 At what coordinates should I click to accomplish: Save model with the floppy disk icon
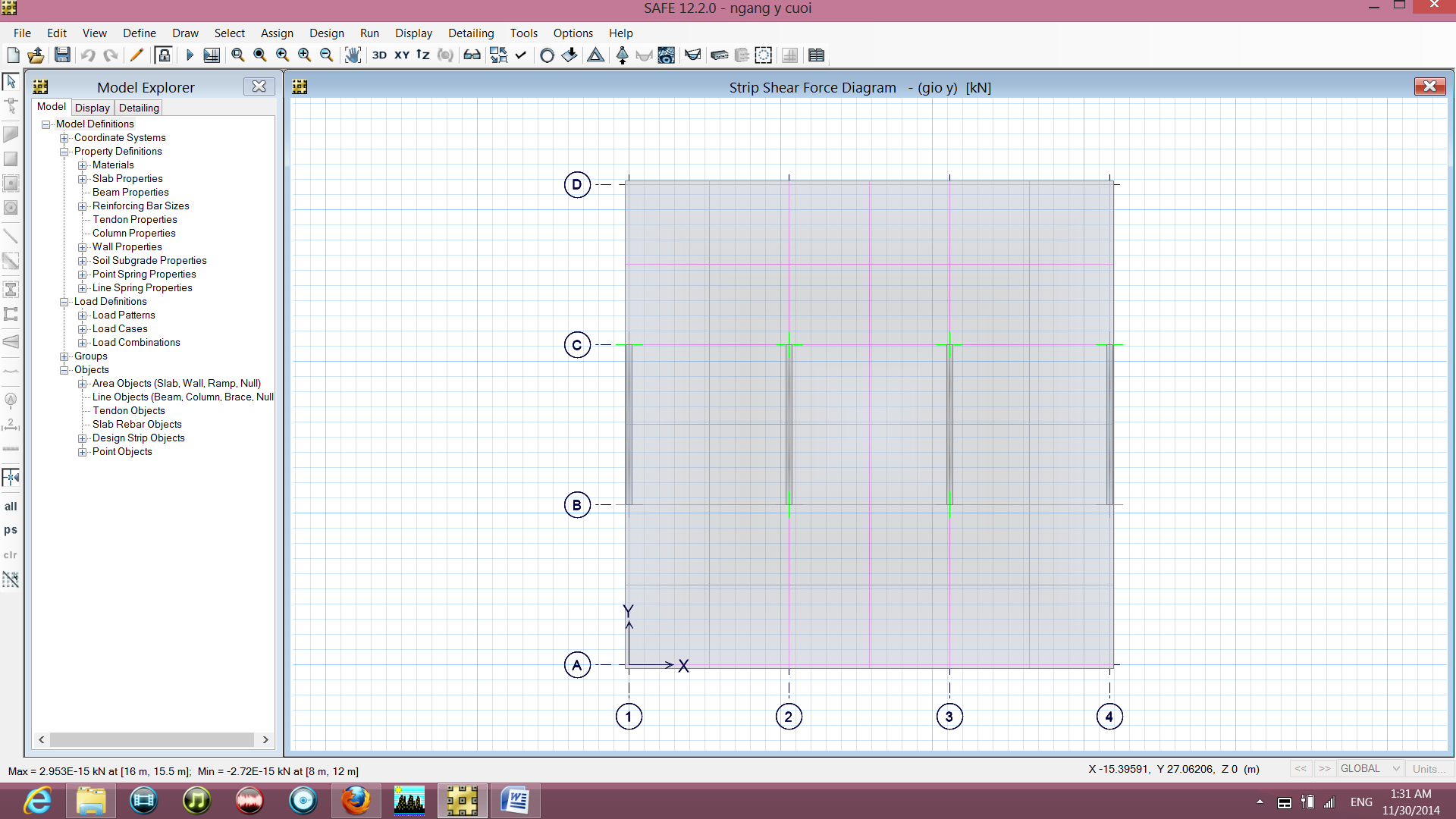62,55
